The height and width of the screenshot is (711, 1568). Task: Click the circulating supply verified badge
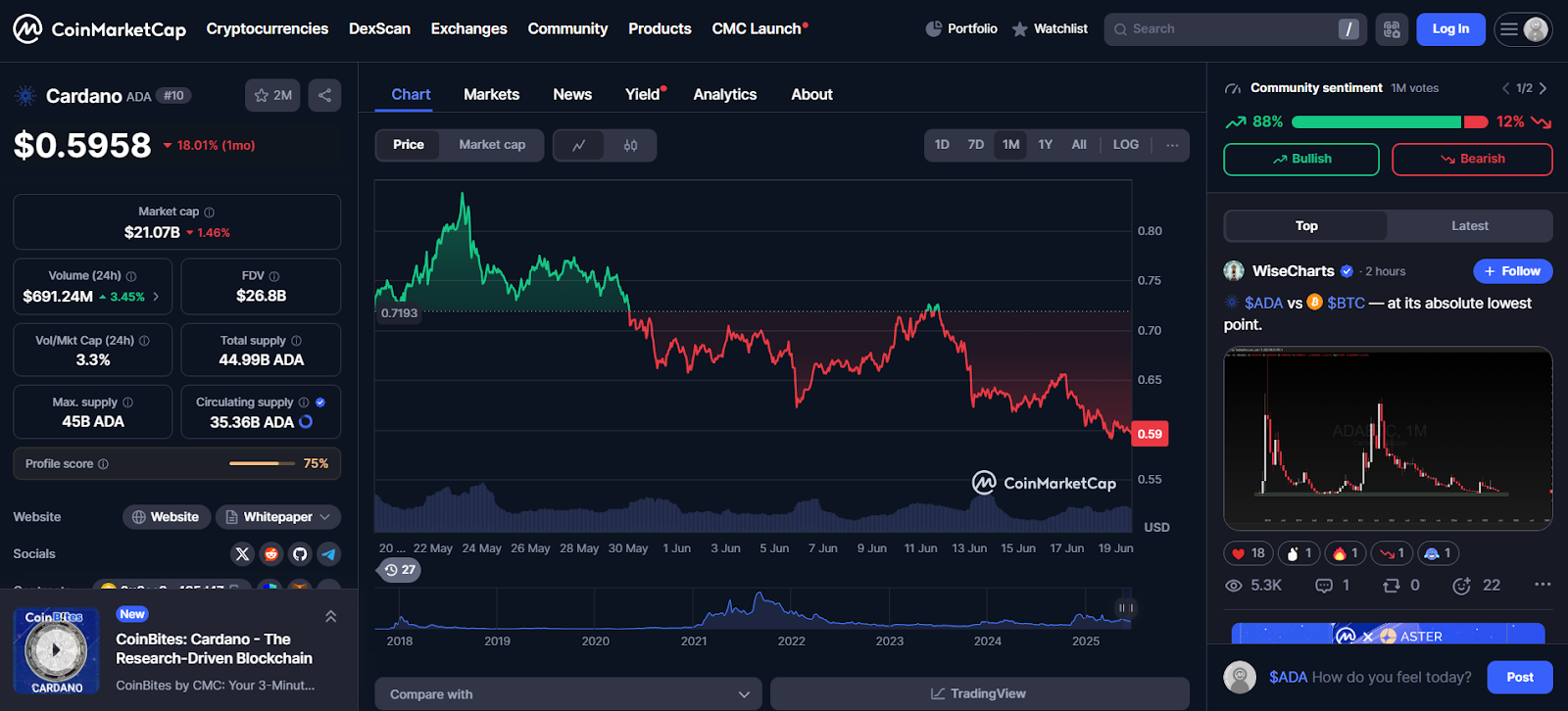click(x=320, y=403)
